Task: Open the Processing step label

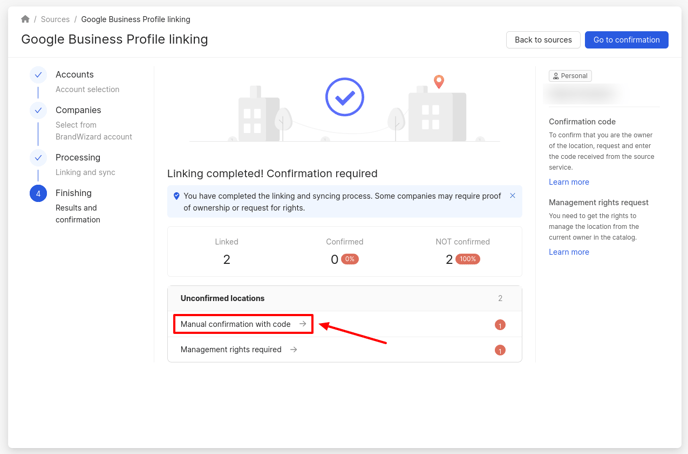Action: point(78,157)
